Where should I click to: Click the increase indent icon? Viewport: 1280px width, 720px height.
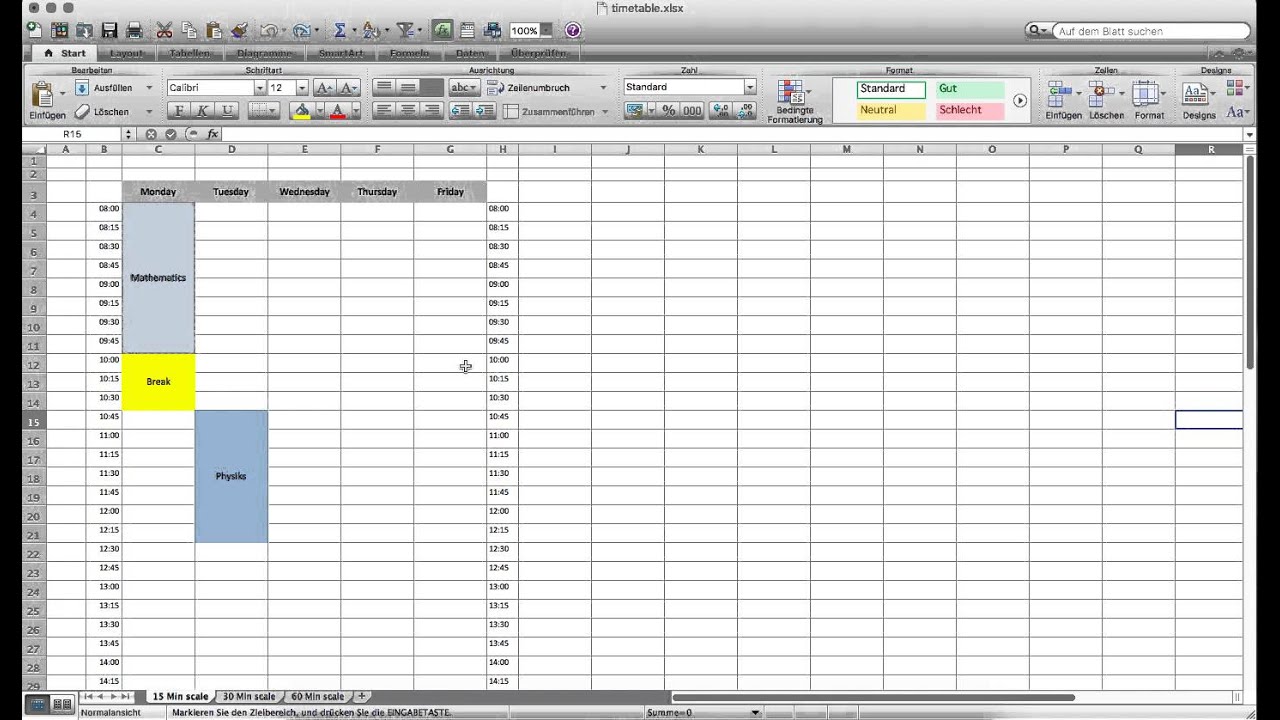click(484, 111)
